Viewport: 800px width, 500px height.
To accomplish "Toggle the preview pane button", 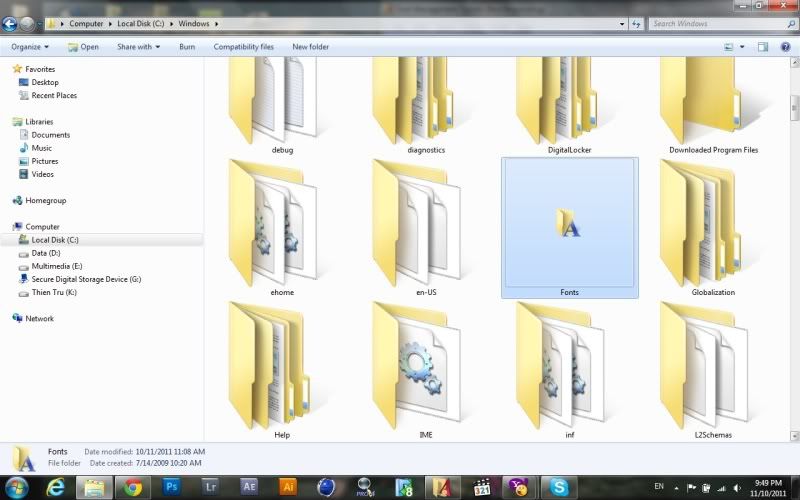I will (x=762, y=46).
